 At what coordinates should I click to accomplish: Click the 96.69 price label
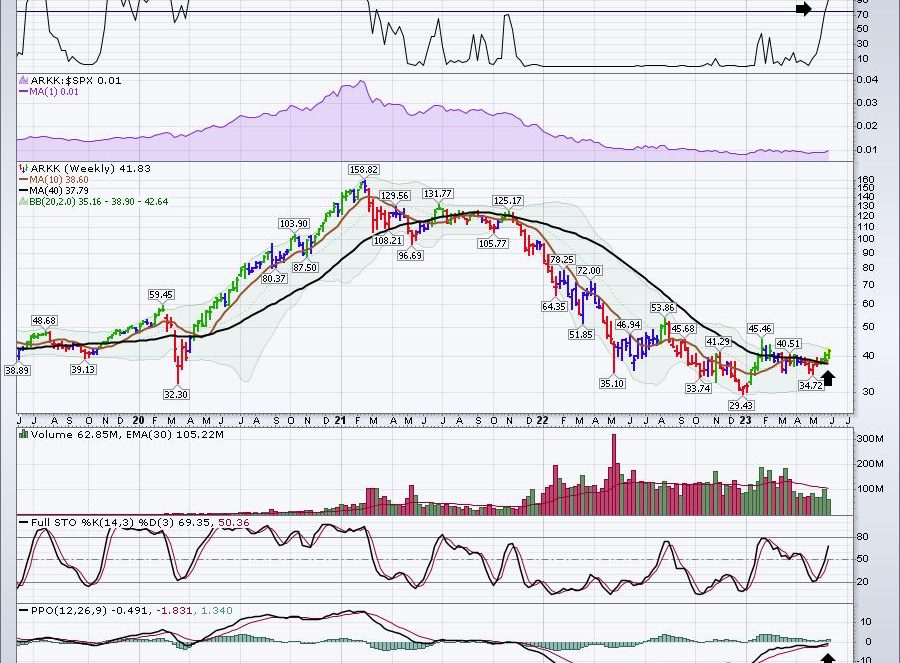pyautogui.click(x=410, y=255)
